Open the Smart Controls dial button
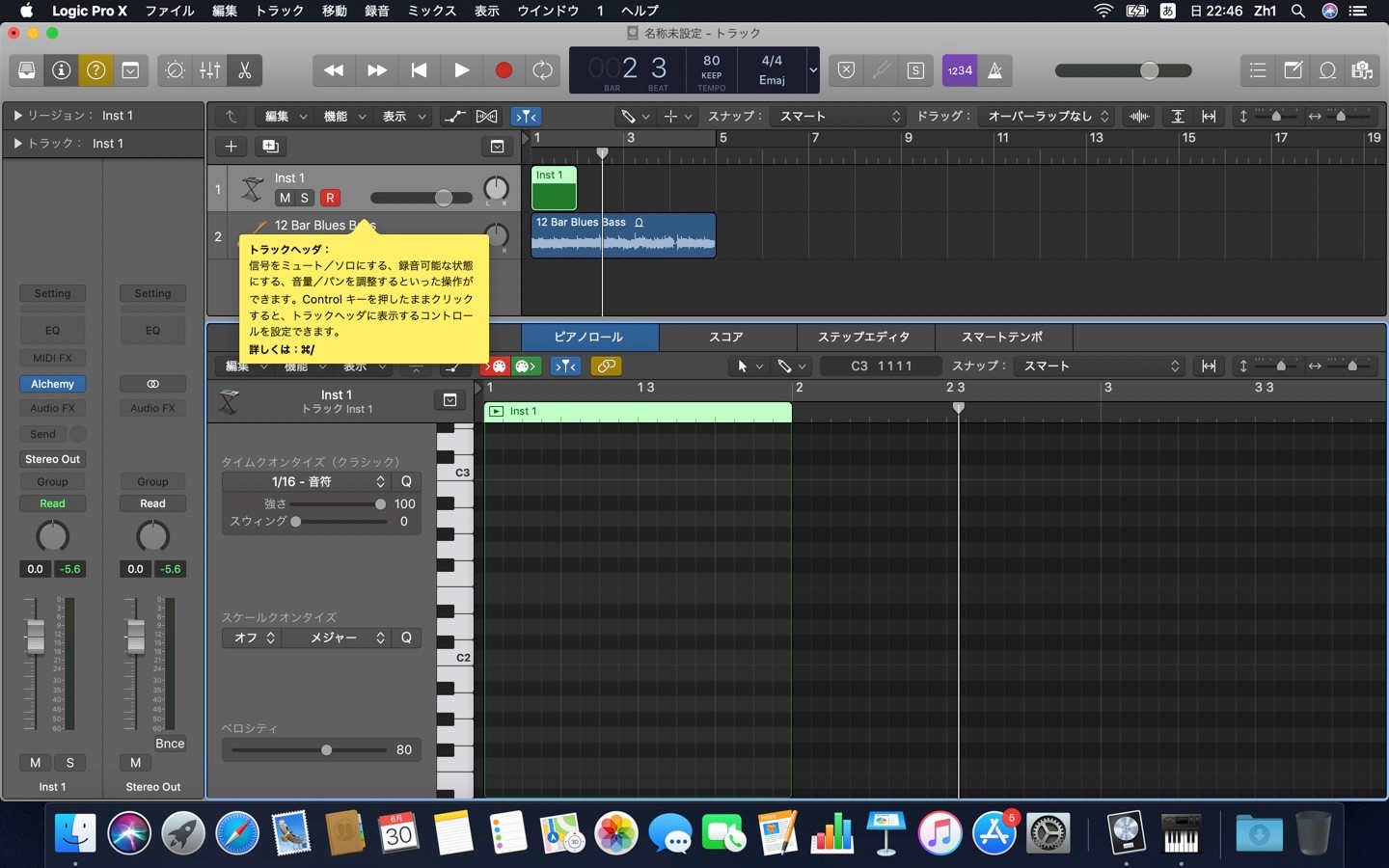Image resolution: width=1389 pixels, height=868 pixels. [175, 70]
